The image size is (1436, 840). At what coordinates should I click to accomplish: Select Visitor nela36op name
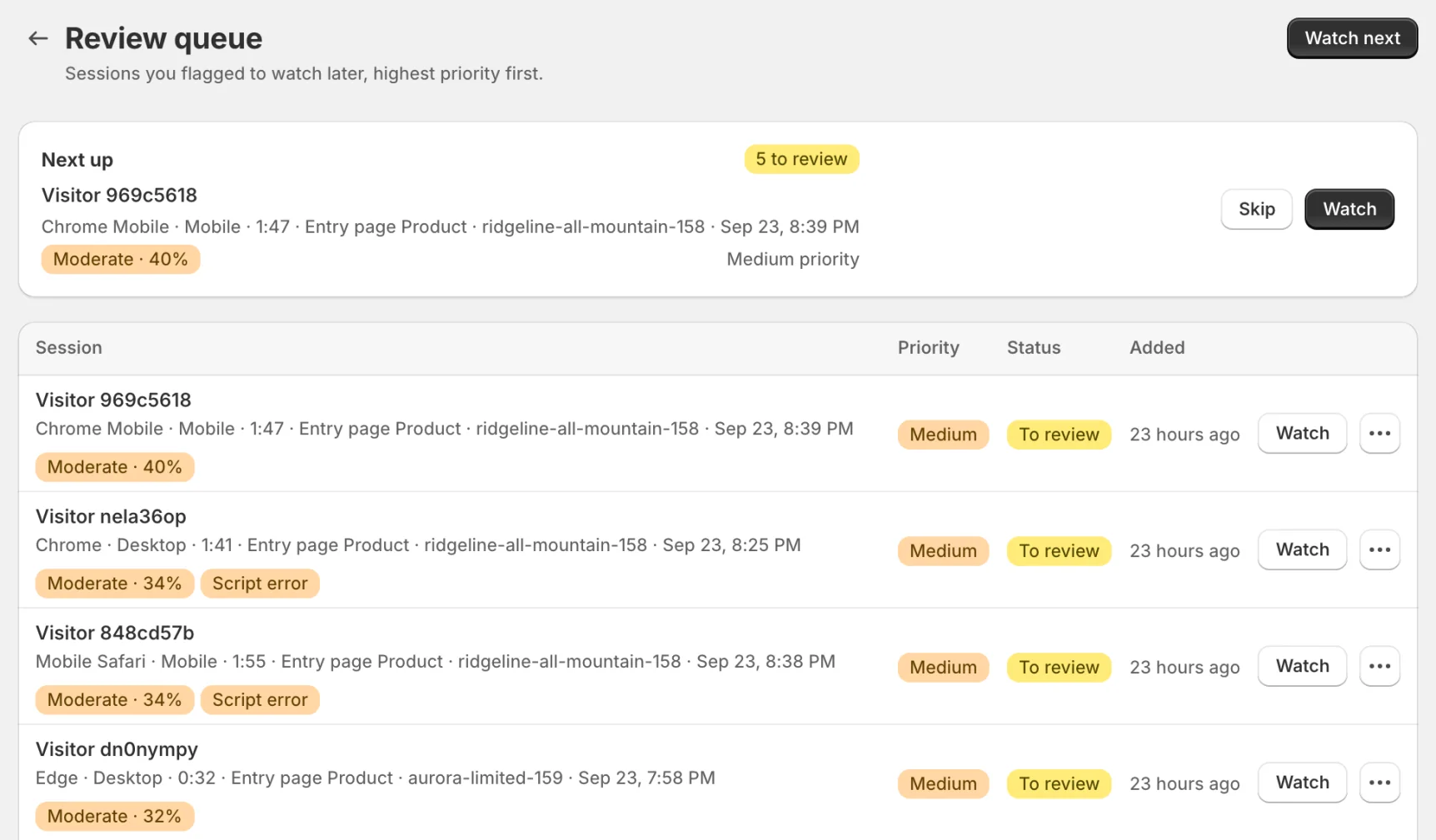[x=111, y=516]
